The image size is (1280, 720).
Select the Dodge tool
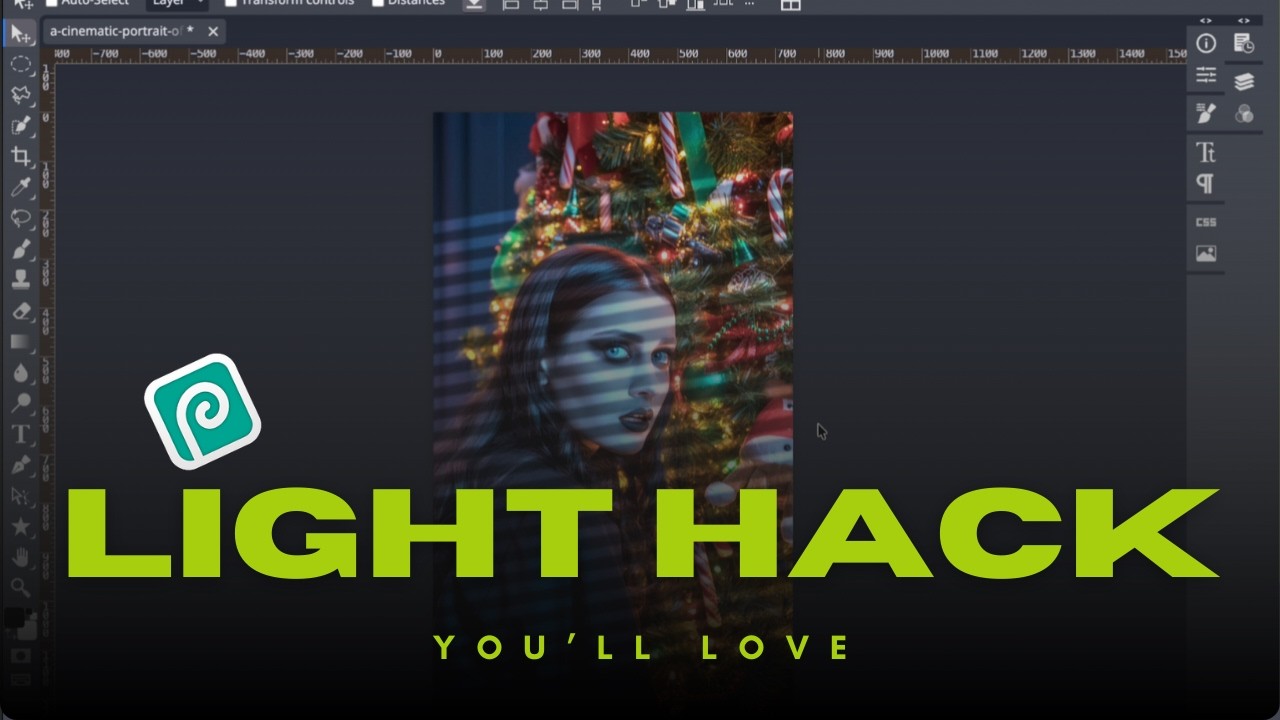[x=20, y=403]
